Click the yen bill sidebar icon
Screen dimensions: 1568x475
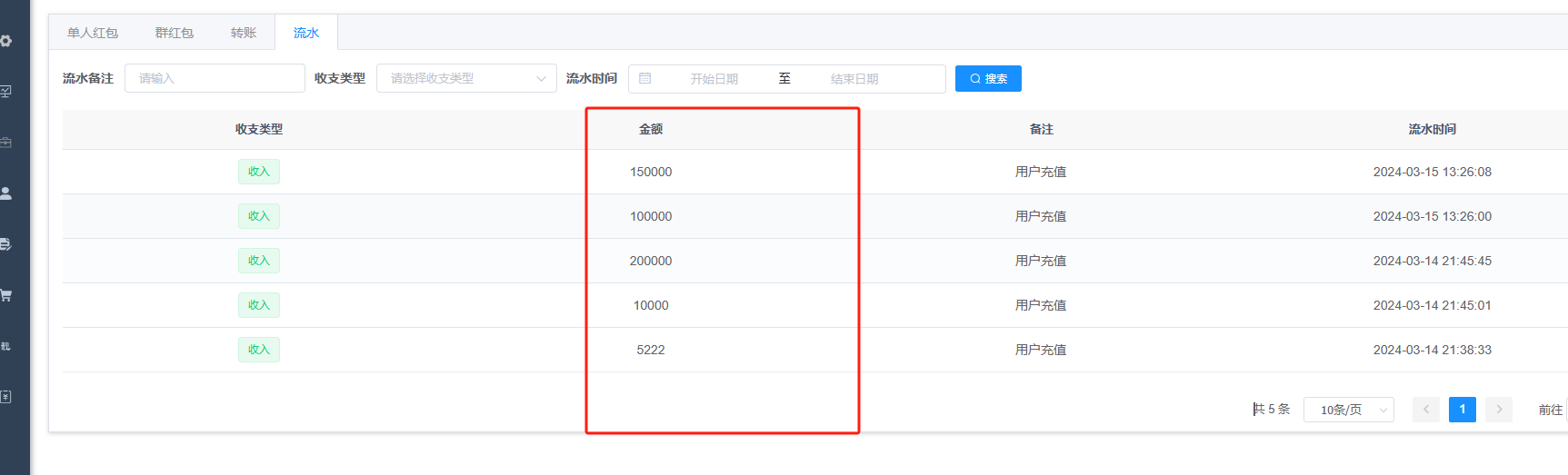pos(6,397)
